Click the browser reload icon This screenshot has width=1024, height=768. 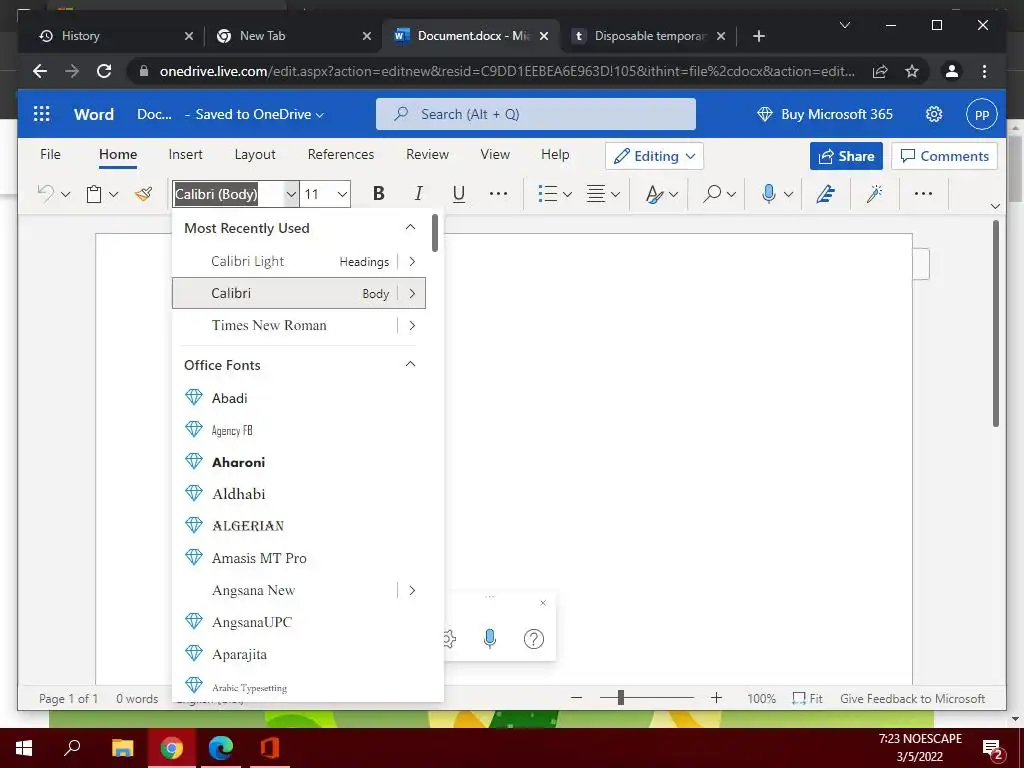pos(104,71)
